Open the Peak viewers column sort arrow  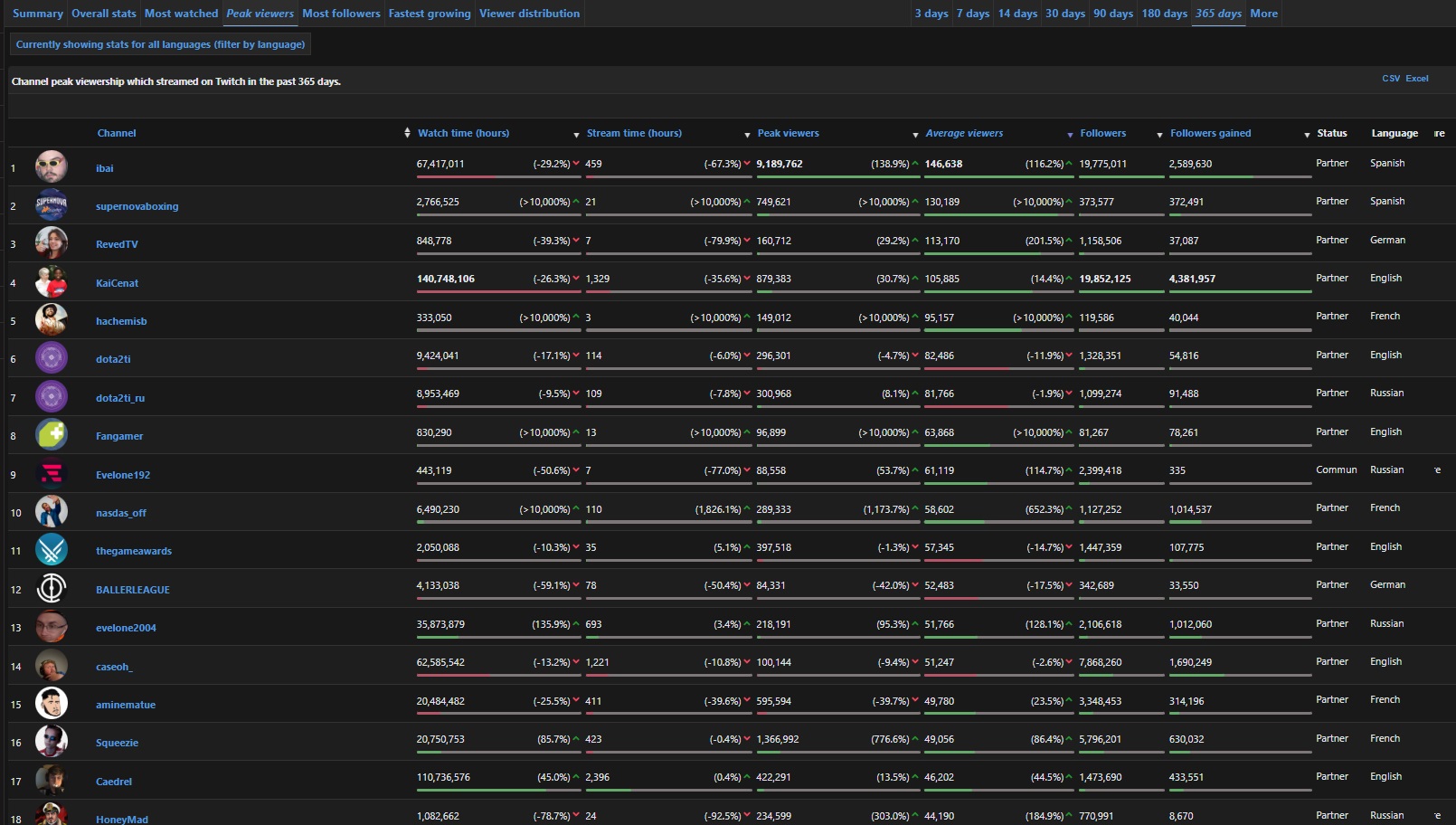(x=915, y=135)
